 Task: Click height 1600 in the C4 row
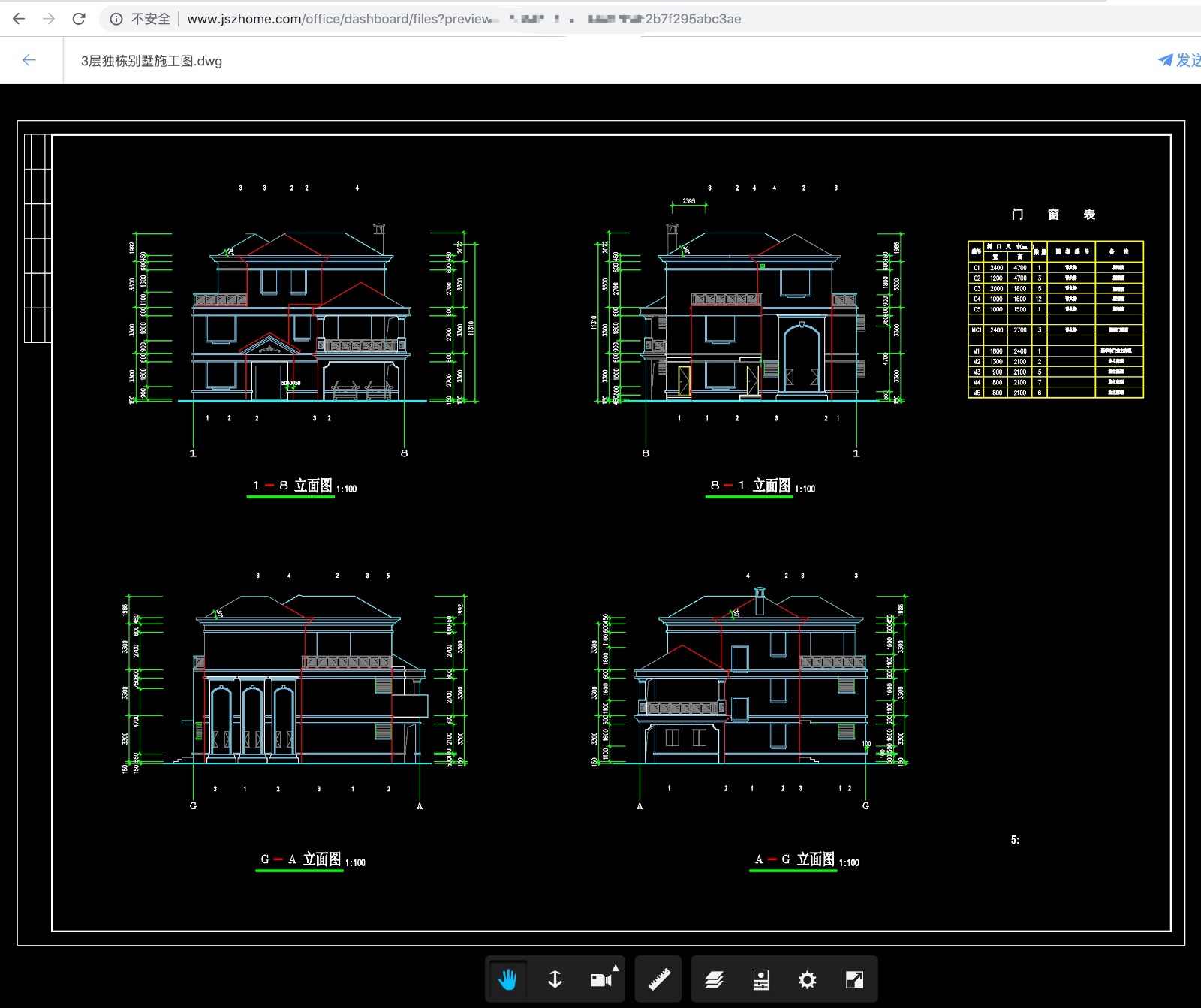click(x=1020, y=299)
